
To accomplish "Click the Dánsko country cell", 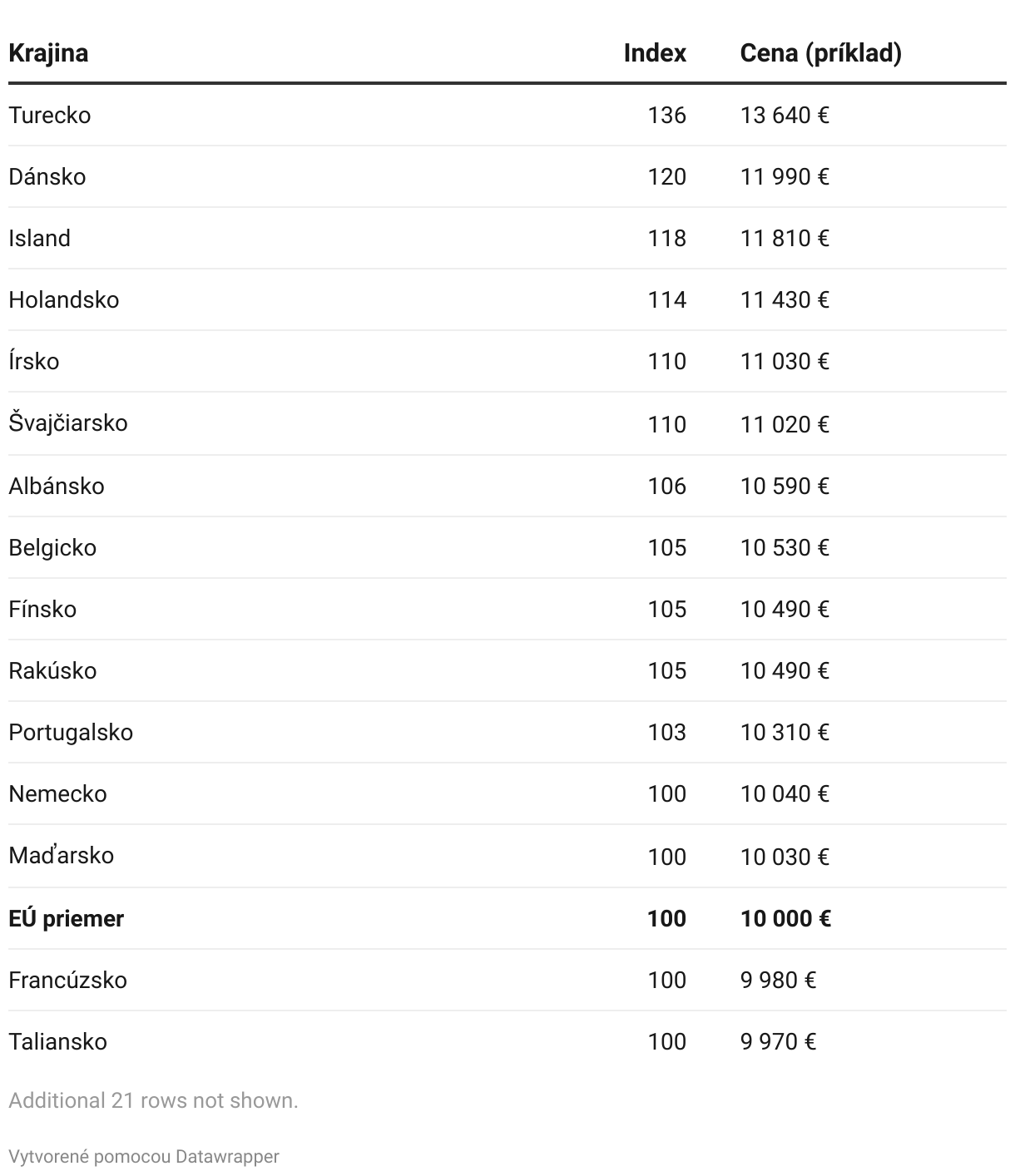I will pyautogui.click(x=47, y=176).
